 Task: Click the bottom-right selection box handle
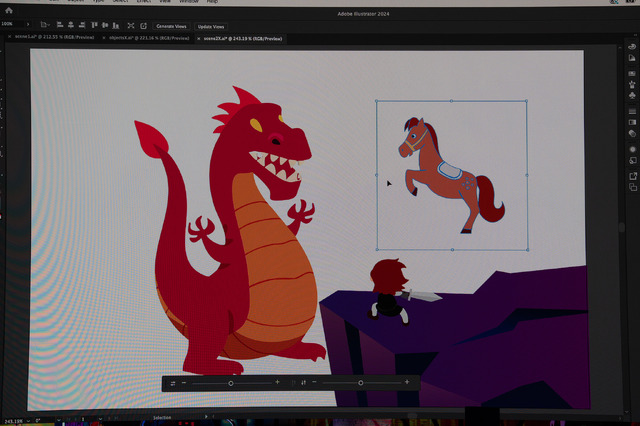(528, 250)
